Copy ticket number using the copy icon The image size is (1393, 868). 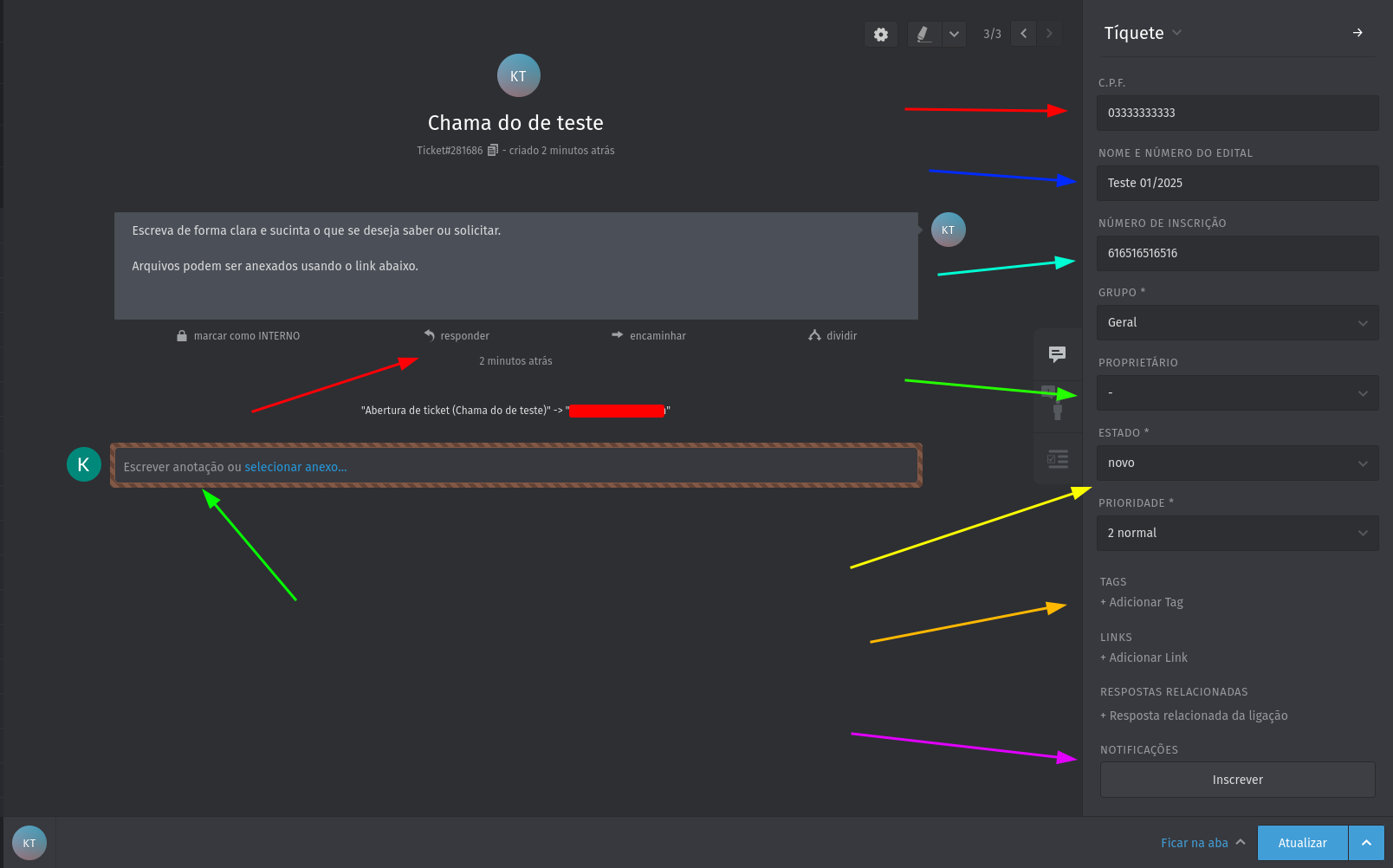[x=493, y=150]
